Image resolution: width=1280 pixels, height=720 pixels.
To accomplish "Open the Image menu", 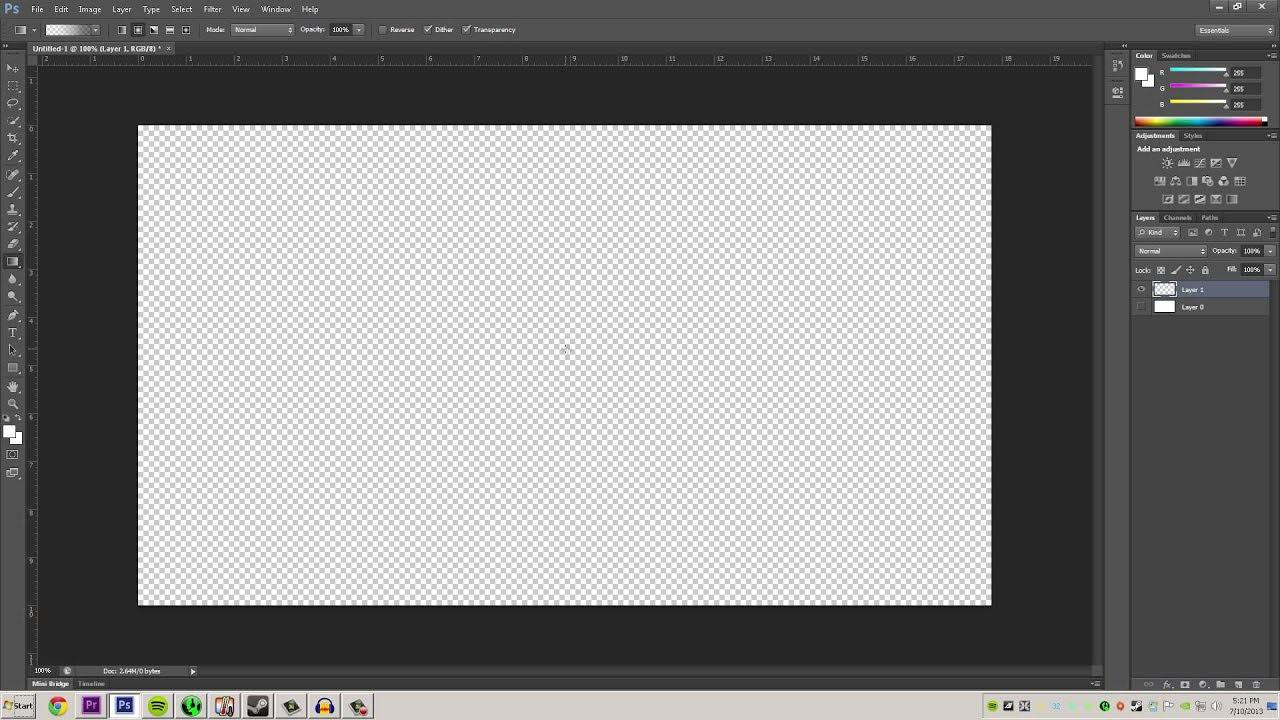I will 90,9.
